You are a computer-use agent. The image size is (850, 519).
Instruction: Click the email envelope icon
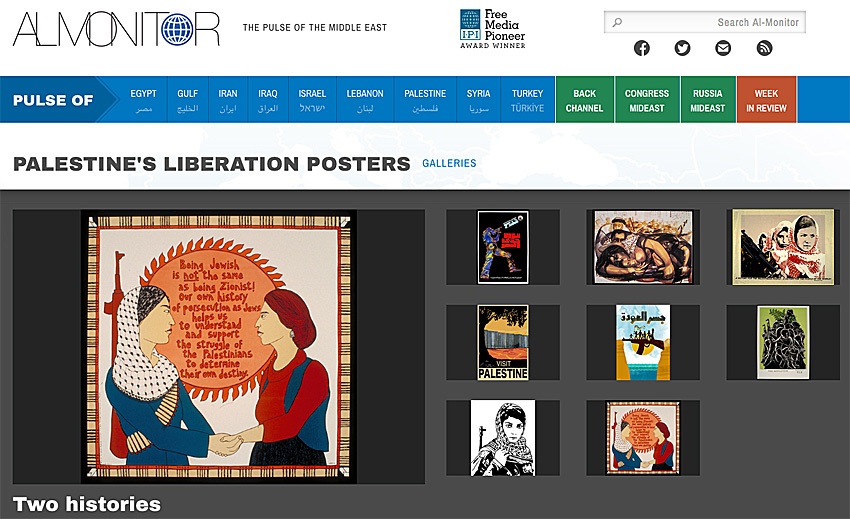(723, 48)
